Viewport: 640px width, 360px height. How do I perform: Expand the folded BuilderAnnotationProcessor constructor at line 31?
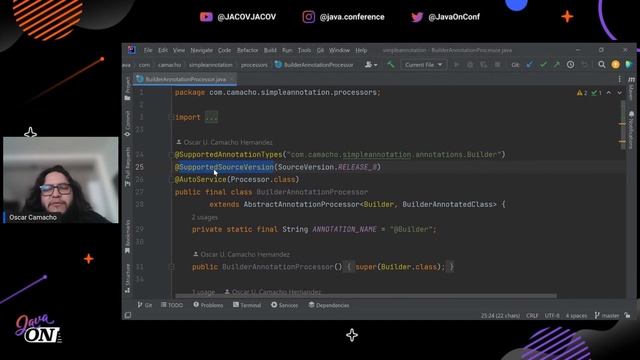coord(171,267)
